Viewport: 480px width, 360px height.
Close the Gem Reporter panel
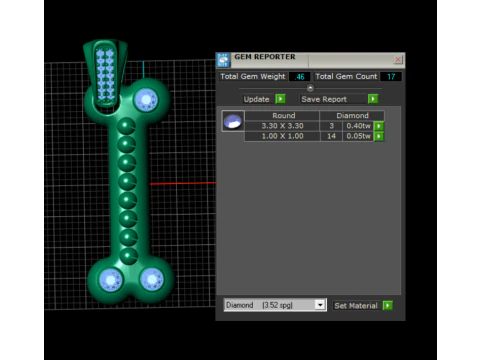[398, 60]
